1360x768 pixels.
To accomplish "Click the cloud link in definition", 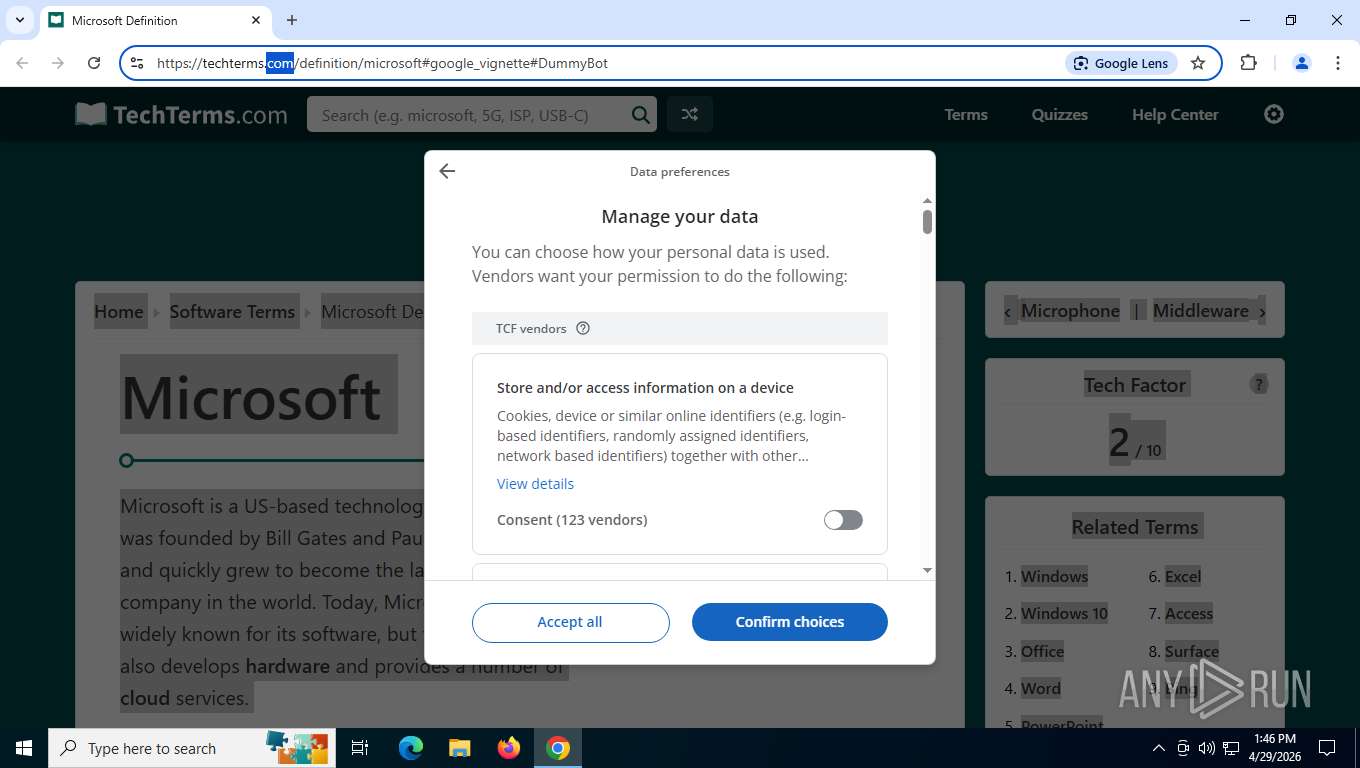I will click(x=145, y=698).
